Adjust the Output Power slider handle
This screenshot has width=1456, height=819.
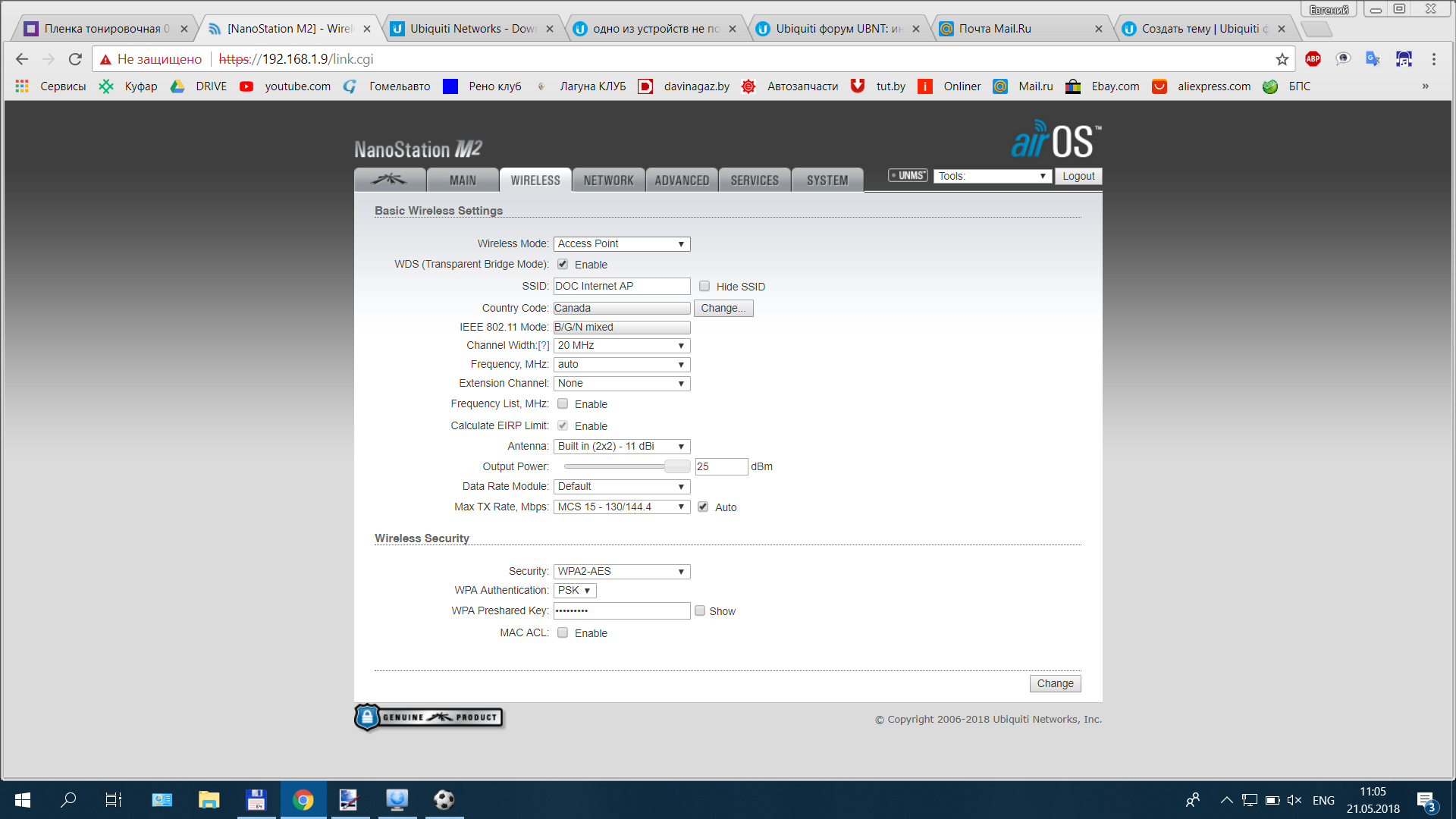click(677, 466)
